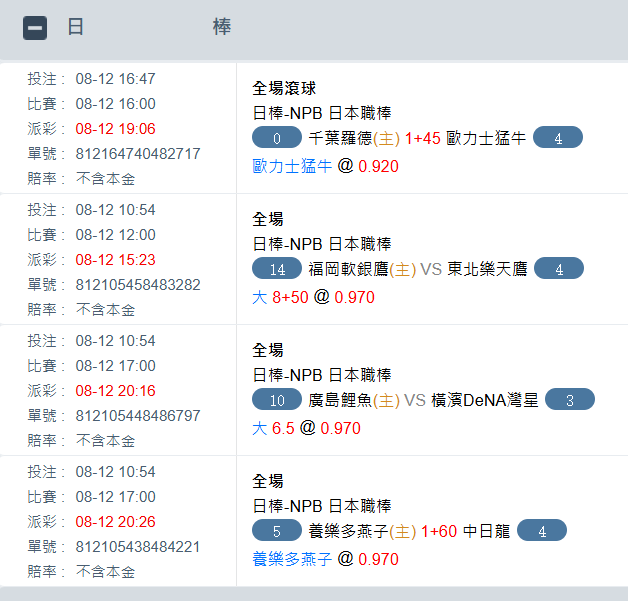628x601 pixels.
Task: Click score badge 5 for 養樂多燕子
Action: click(x=277, y=531)
